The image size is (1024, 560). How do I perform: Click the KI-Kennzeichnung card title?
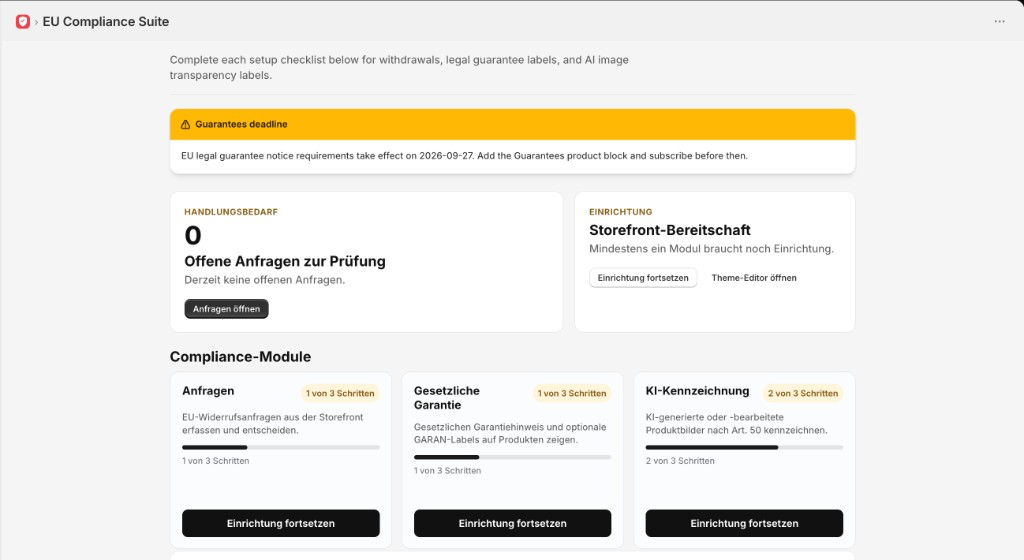click(x=697, y=390)
